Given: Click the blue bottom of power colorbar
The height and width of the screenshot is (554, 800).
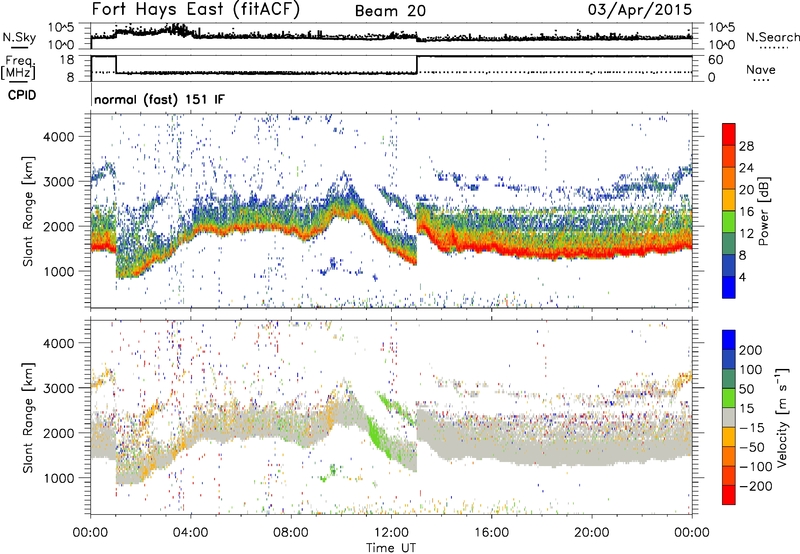Looking at the screenshot, I should pos(729,287).
